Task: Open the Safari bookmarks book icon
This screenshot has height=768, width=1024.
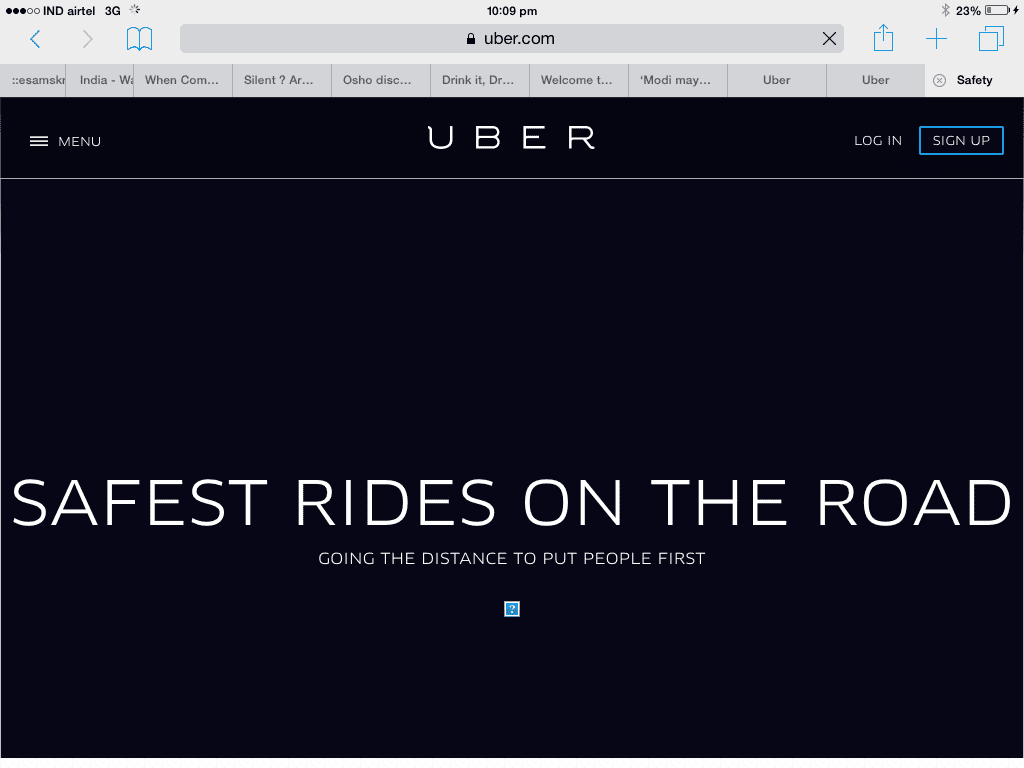Action: (x=139, y=39)
